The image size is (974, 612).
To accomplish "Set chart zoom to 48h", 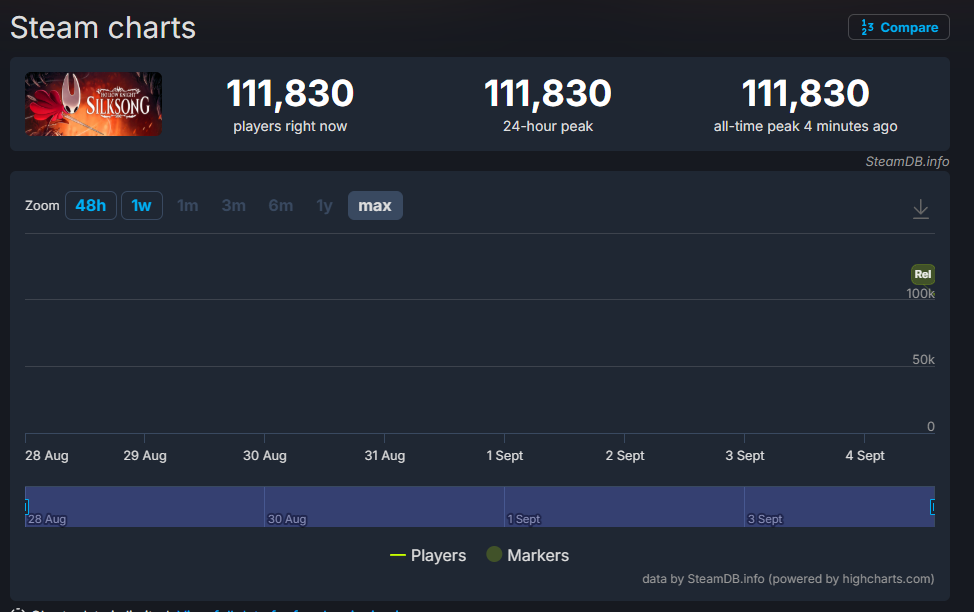I will point(91,206).
